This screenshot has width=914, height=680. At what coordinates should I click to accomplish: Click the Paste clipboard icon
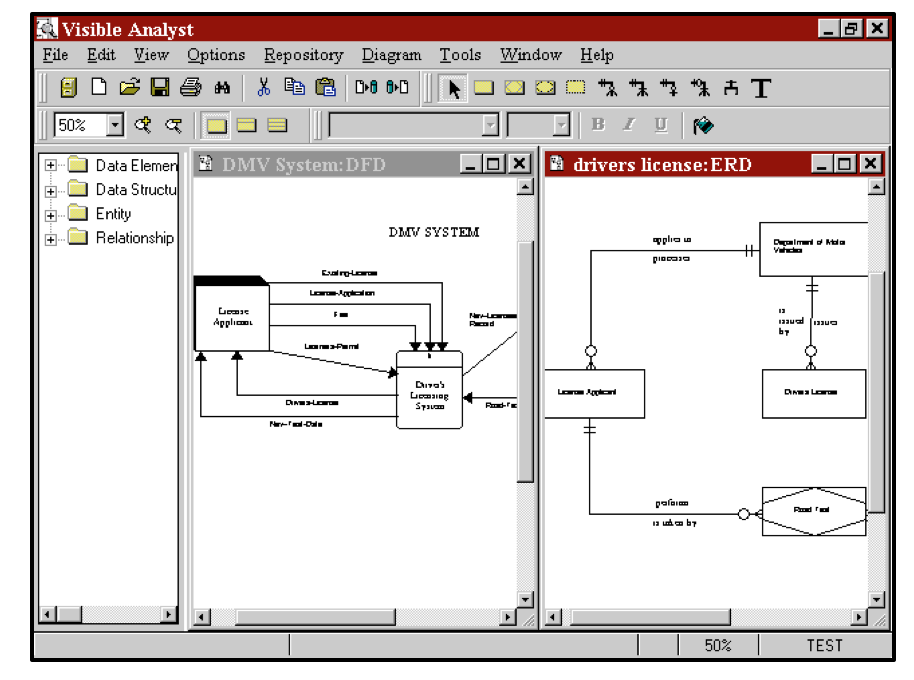(x=325, y=88)
